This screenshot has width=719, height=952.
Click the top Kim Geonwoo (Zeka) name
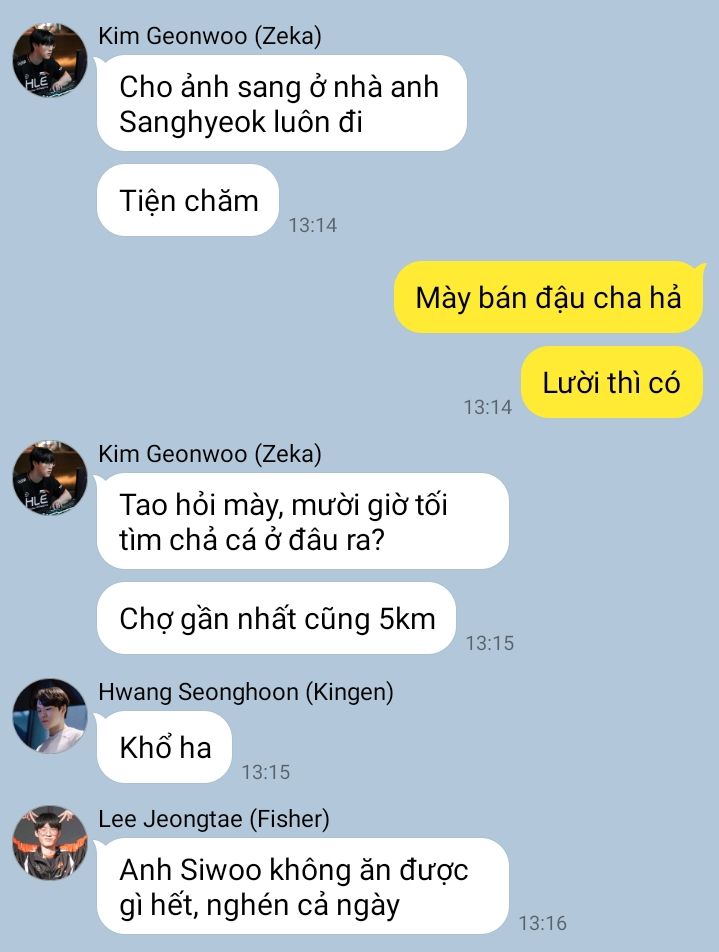click(x=210, y=36)
